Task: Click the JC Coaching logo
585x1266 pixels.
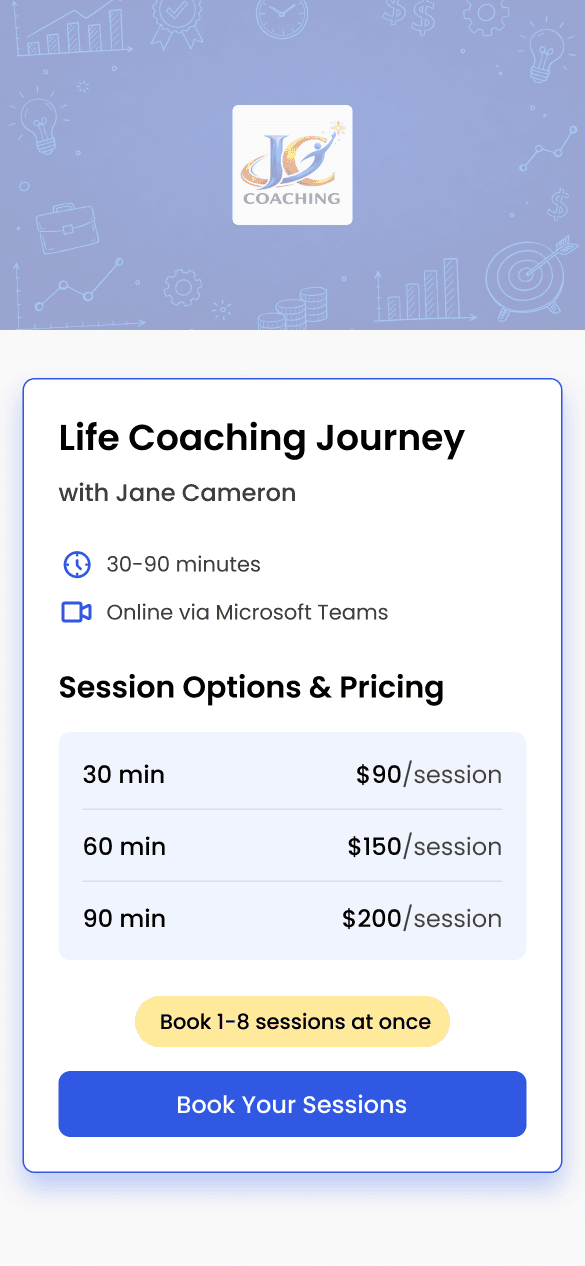Action: 292,165
